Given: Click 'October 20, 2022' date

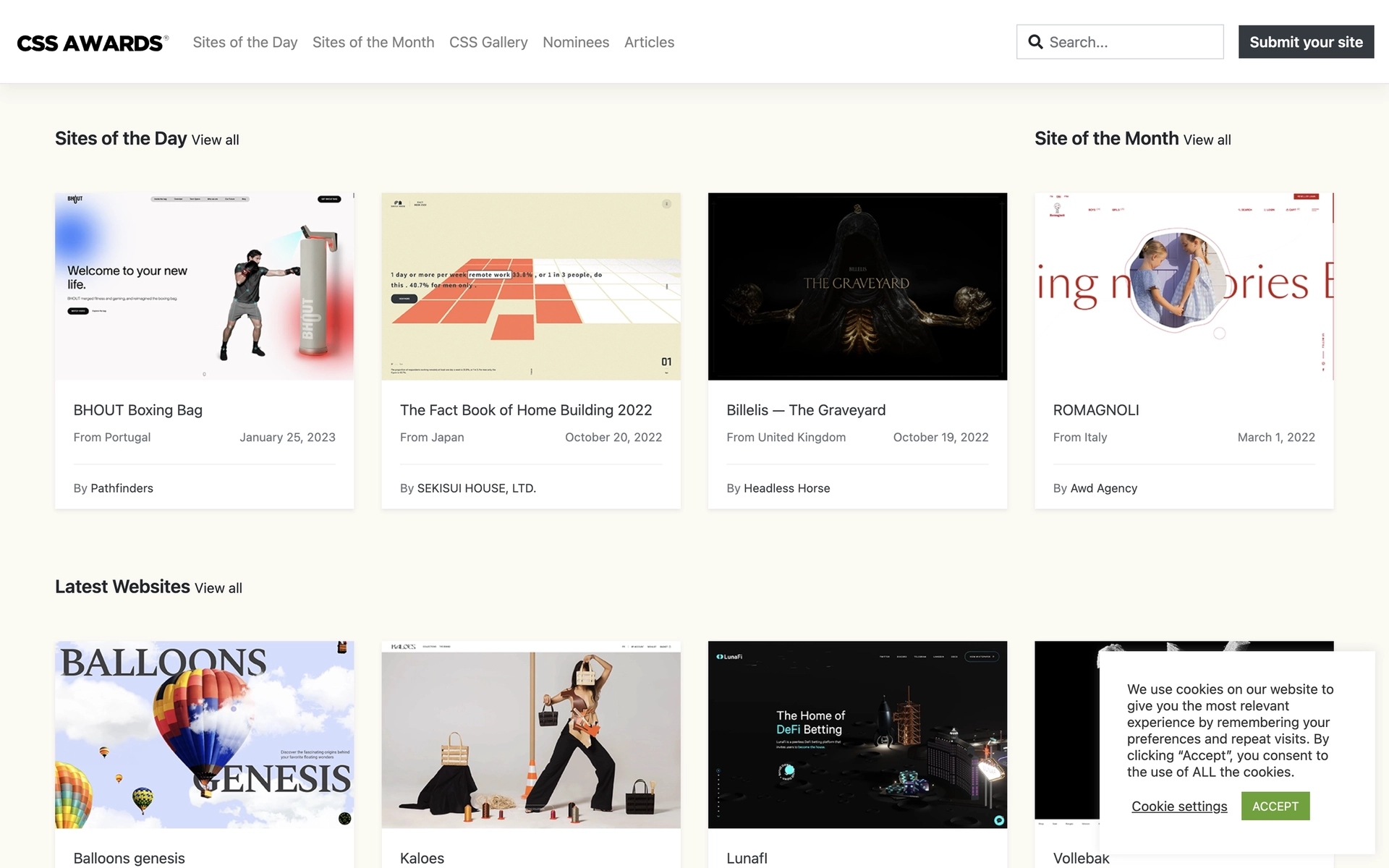Looking at the screenshot, I should tap(613, 438).
